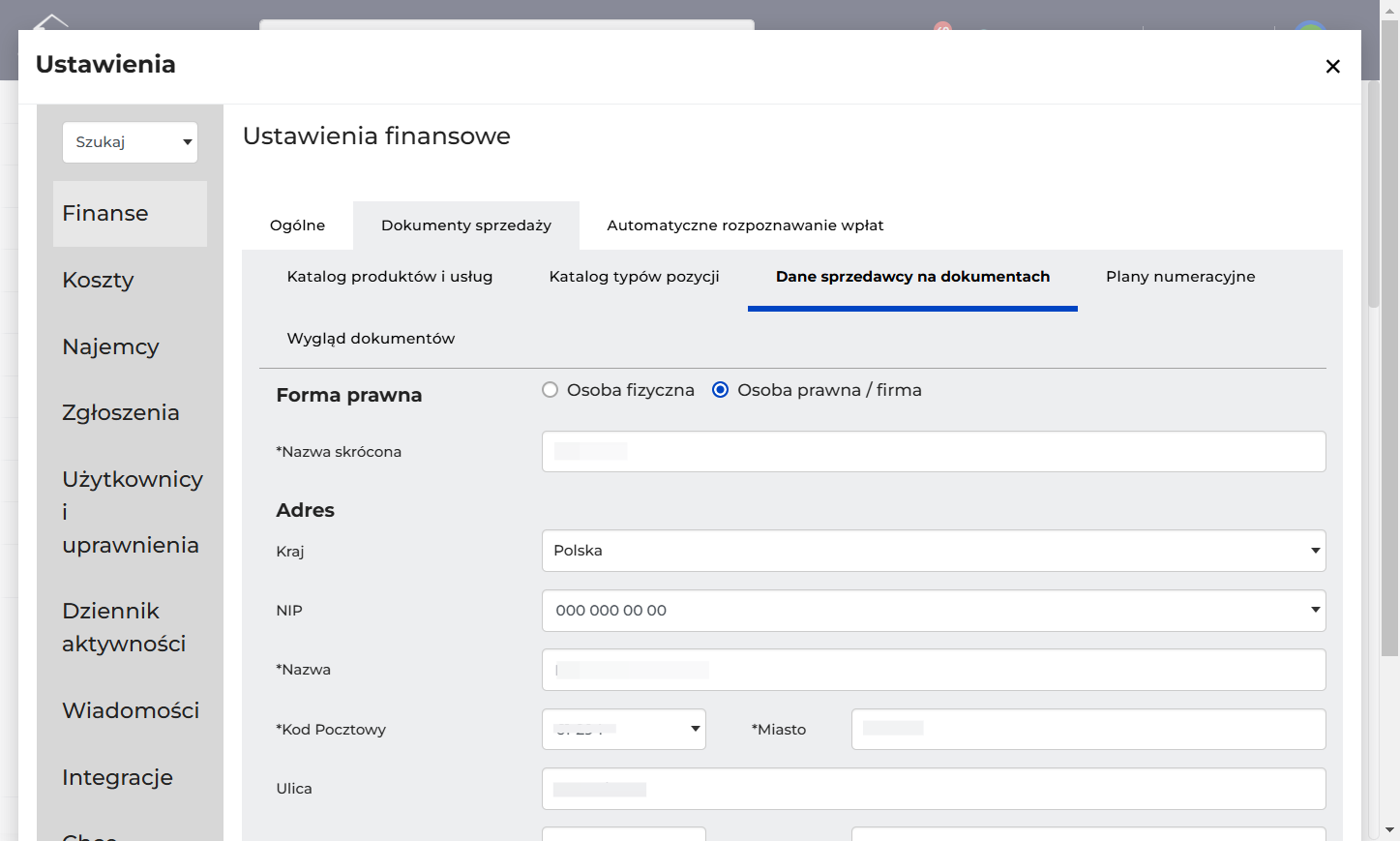The height and width of the screenshot is (841, 1400).
Task: Open the Kod Pocztowy dropdown
Action: tap(624, 730)
